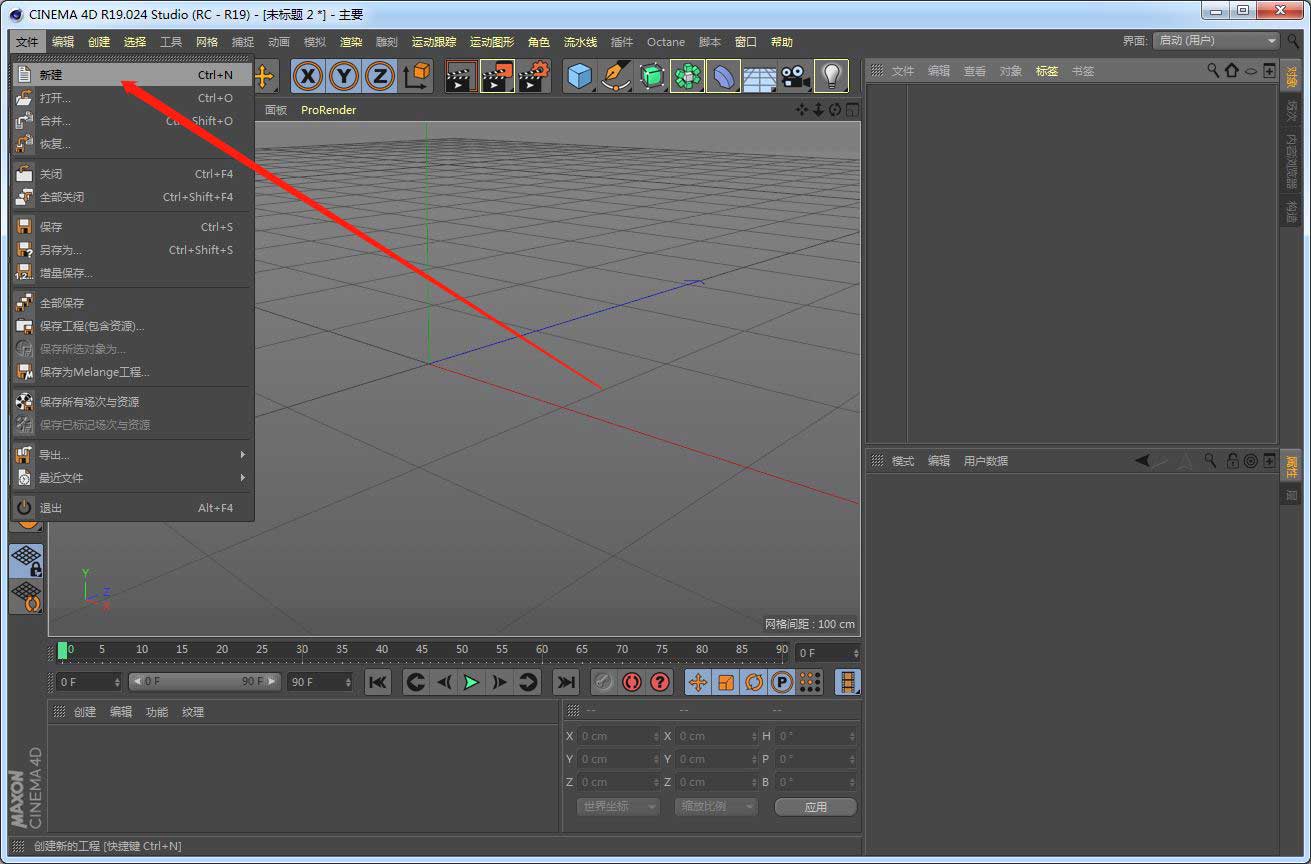Toggle point-level animation dots icon
Viewport: 1311px width, 864px height.
[810, 682]
